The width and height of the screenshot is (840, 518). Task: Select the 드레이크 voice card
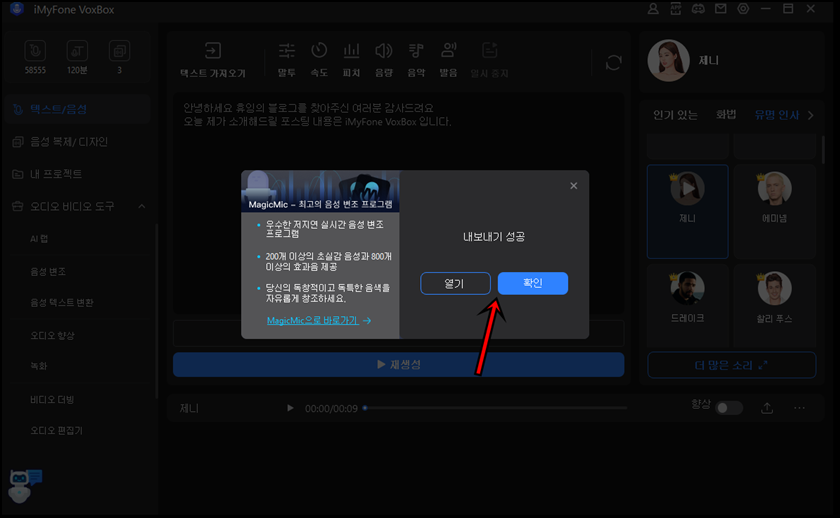[x=687, y=305]
